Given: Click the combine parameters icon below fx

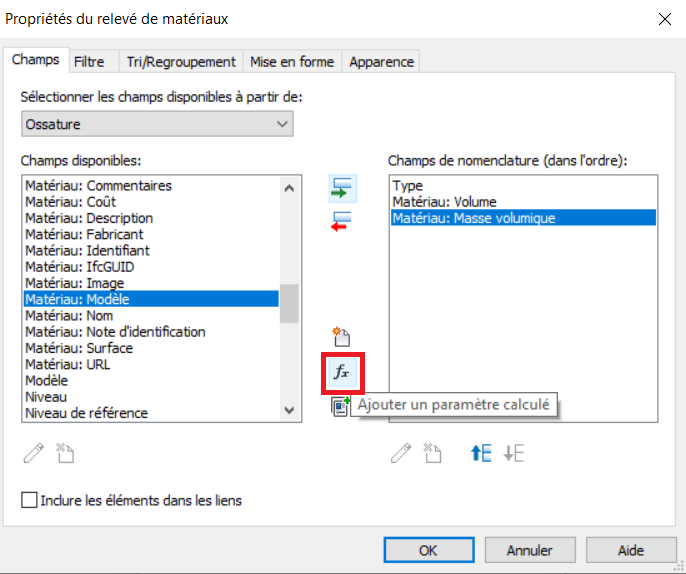Looking at the screenshot, I should click(340, 406).
